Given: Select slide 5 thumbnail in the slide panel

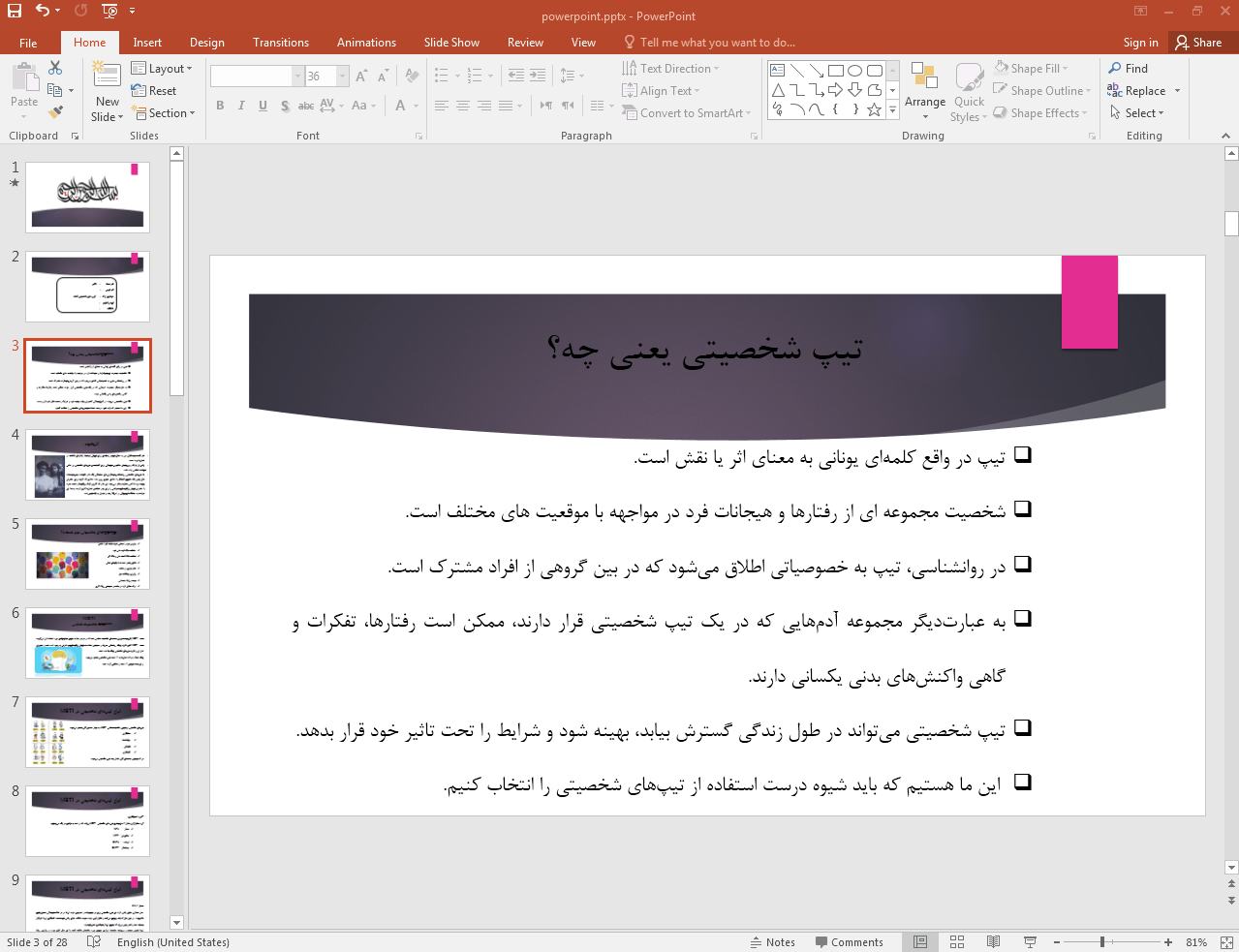Looking at the screenshot, I should coord(87,553).
